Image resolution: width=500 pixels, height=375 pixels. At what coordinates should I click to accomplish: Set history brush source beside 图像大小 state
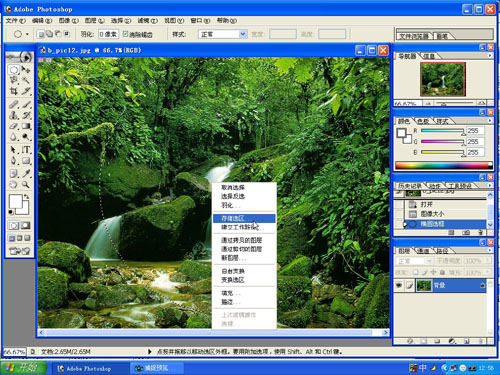[399, 214]
